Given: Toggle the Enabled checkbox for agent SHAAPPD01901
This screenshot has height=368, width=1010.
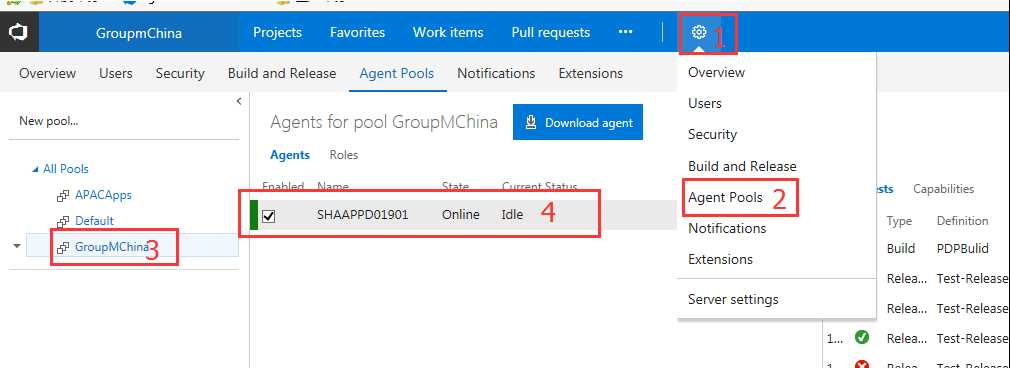Looking at the screenshot, I should coord(269,216).
